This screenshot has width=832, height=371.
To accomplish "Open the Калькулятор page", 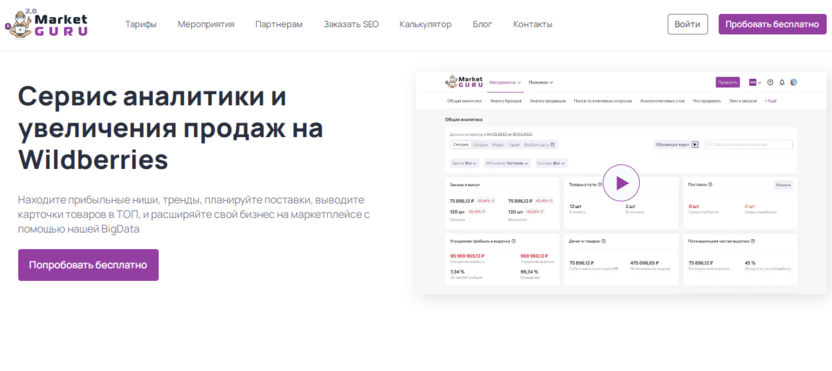I will [x=426, y=24].
